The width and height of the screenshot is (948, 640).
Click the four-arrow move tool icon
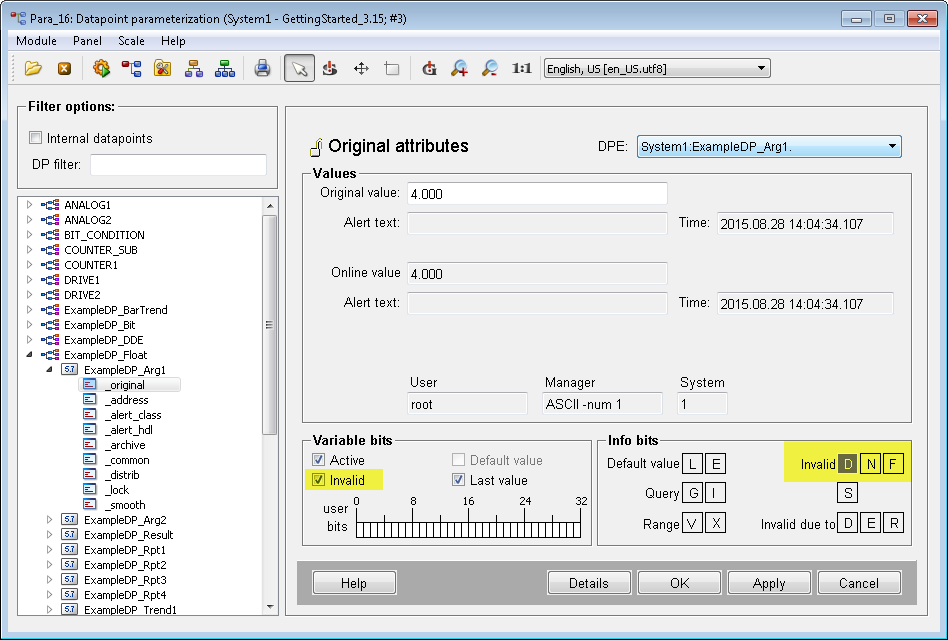(361, 69)
